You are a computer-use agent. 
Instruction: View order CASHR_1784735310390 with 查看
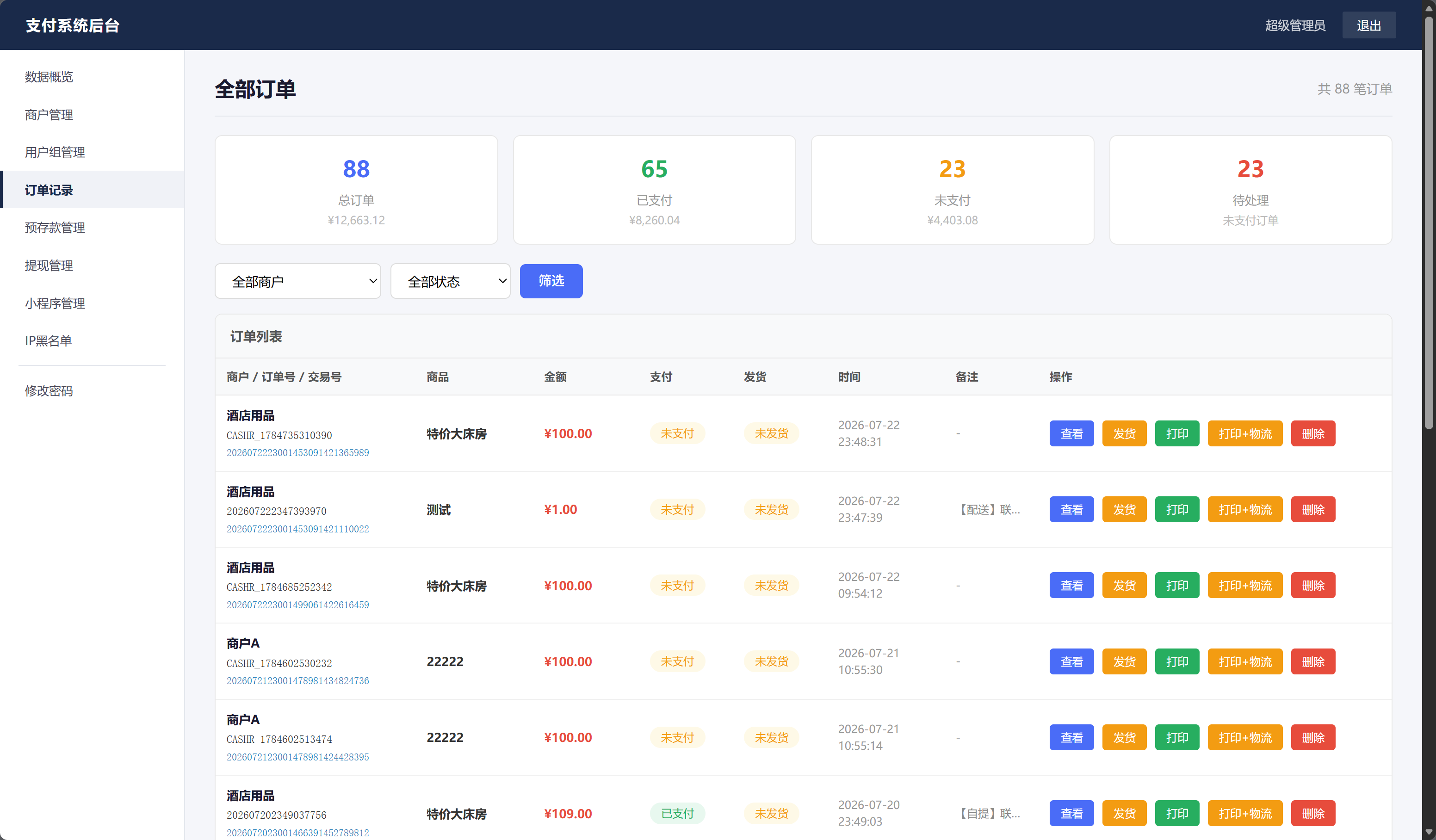(x=1071, y=434)
